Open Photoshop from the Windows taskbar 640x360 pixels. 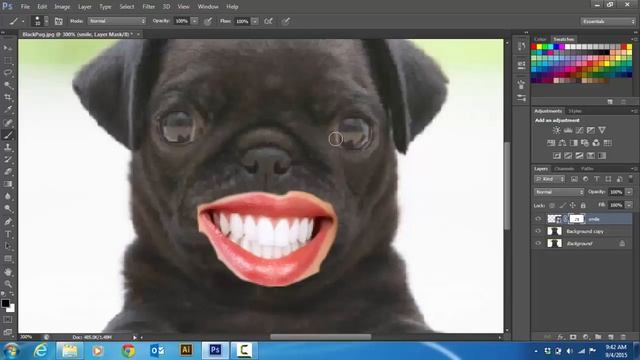[215, 350]
